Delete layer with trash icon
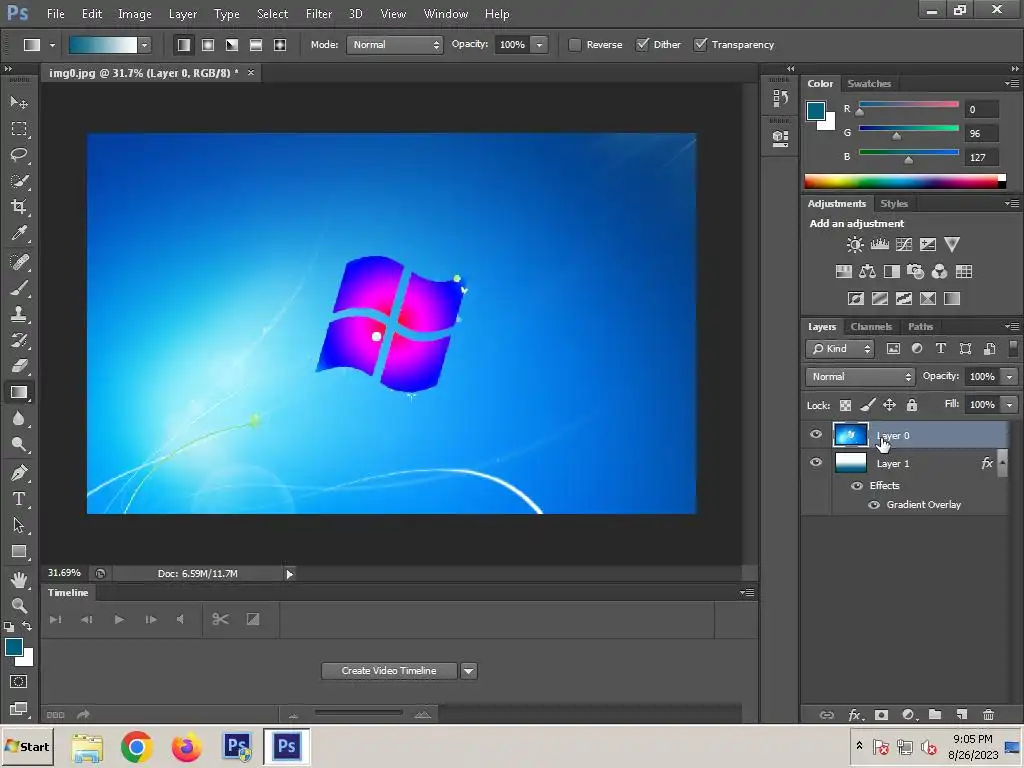This screenshot has width=1024, height=768. [x=989, y=715]
